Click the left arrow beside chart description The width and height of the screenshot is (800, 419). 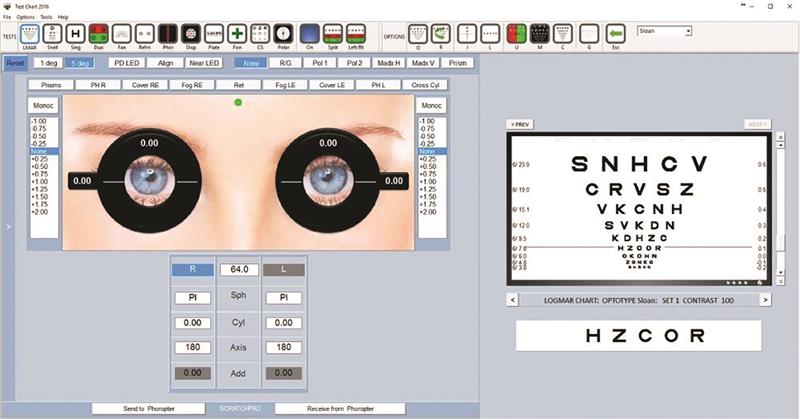pyautogui.click(x=513, y=300)
